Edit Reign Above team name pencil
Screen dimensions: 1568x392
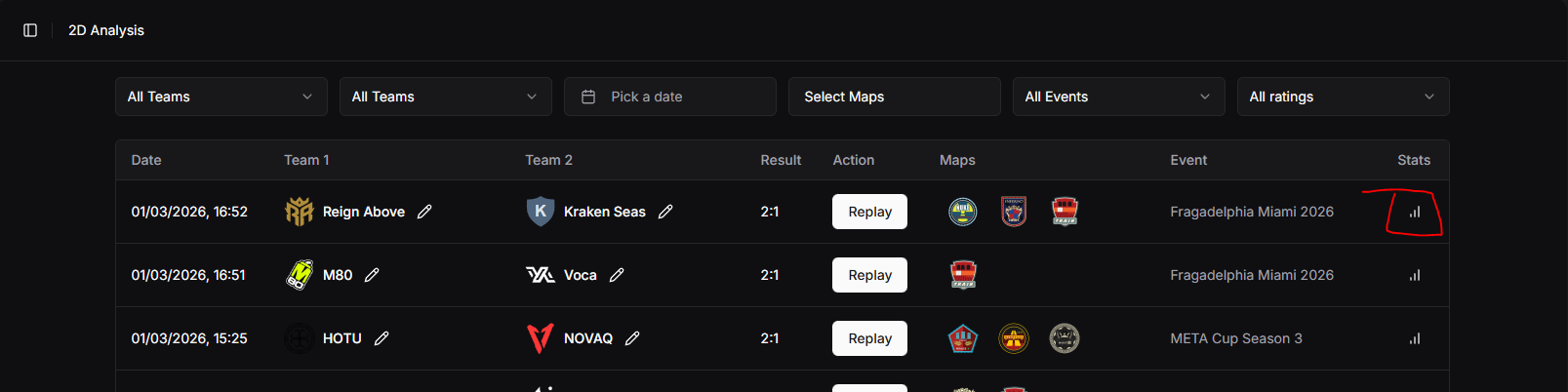(424, 212)
